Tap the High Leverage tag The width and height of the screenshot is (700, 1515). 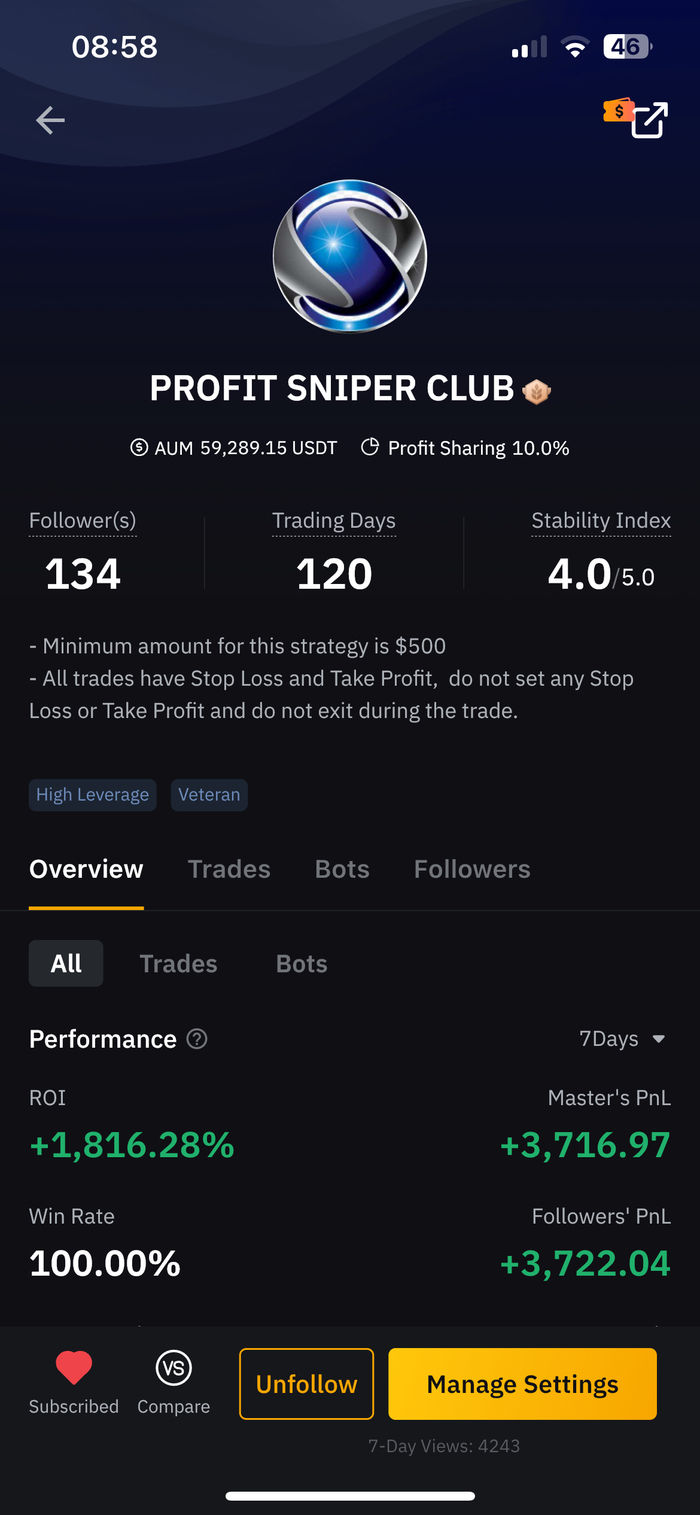(x=93, y=795)
